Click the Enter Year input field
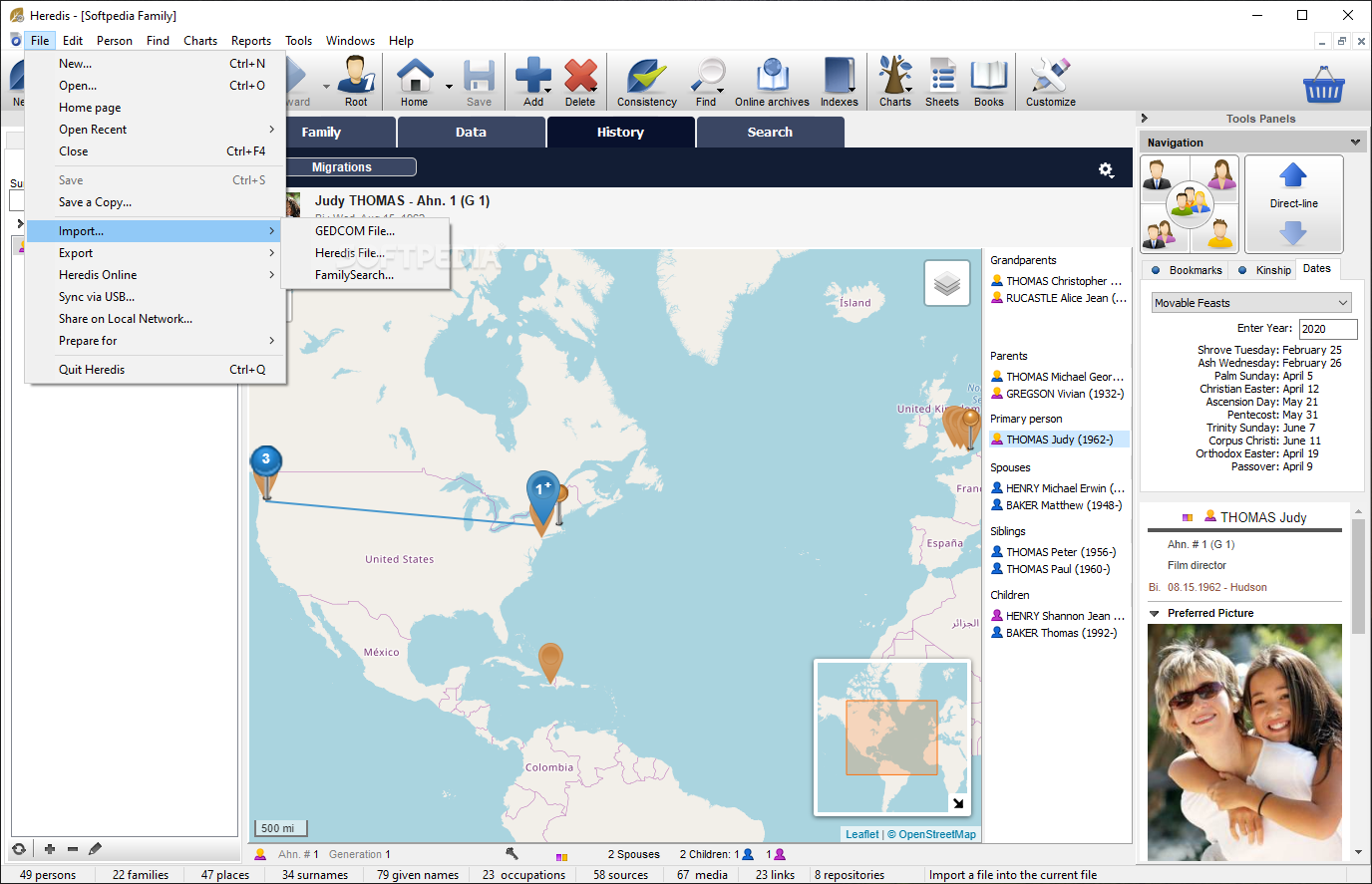Image resolution: width=1372 pixels, height=884 pixels. click(1328, 329)
